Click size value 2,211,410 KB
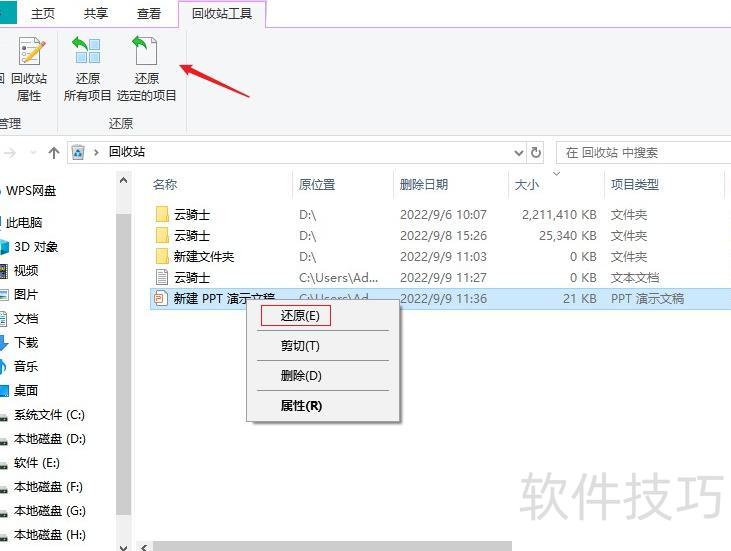The image size is (731, 551). tap(559, 214)
